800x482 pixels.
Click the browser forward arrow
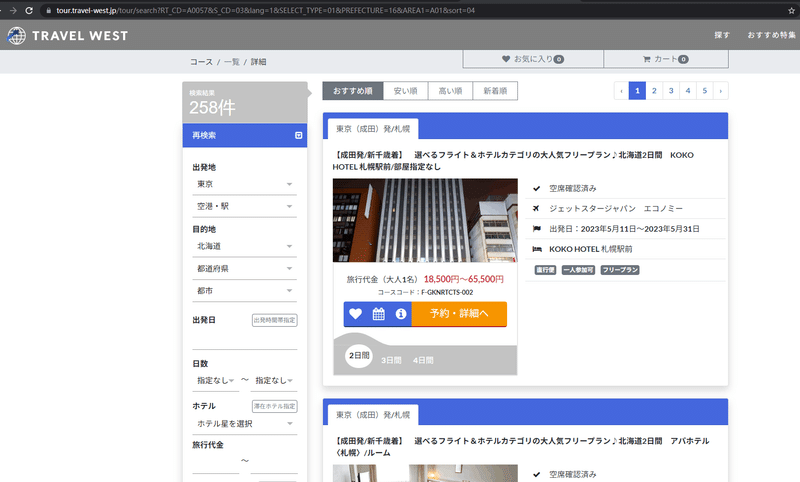(13, 10)
